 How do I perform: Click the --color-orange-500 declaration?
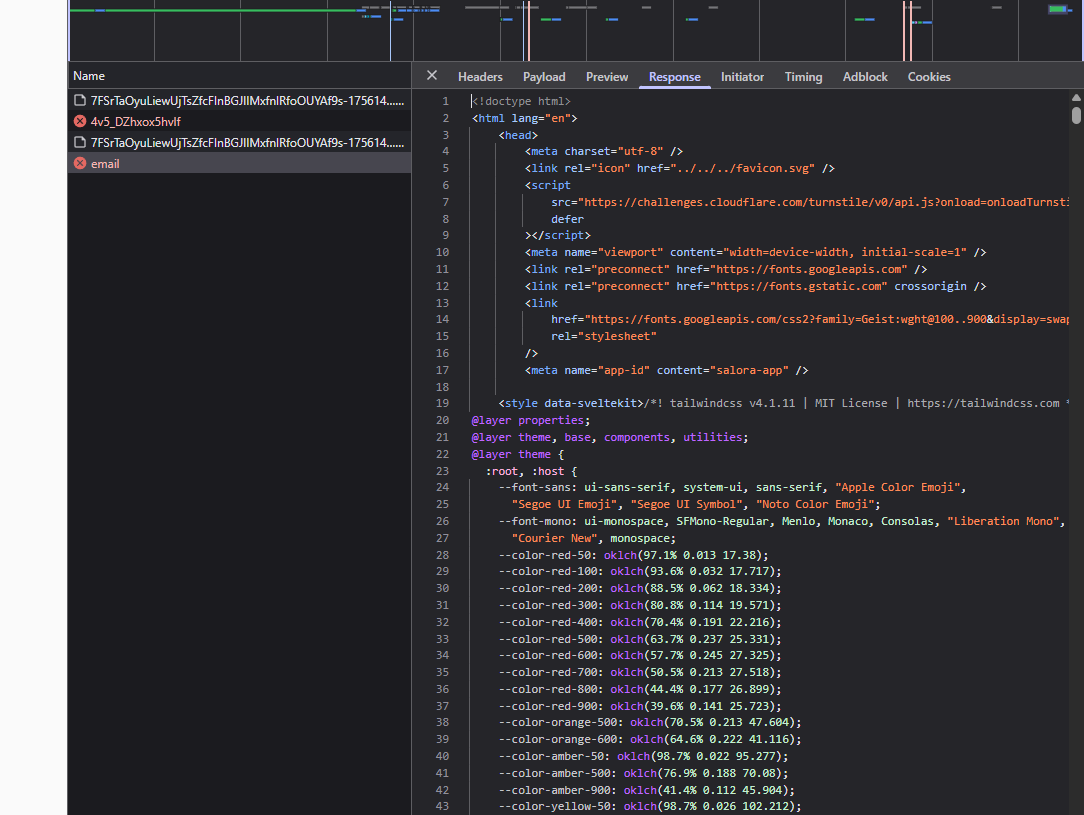click(x=650, y=722)
